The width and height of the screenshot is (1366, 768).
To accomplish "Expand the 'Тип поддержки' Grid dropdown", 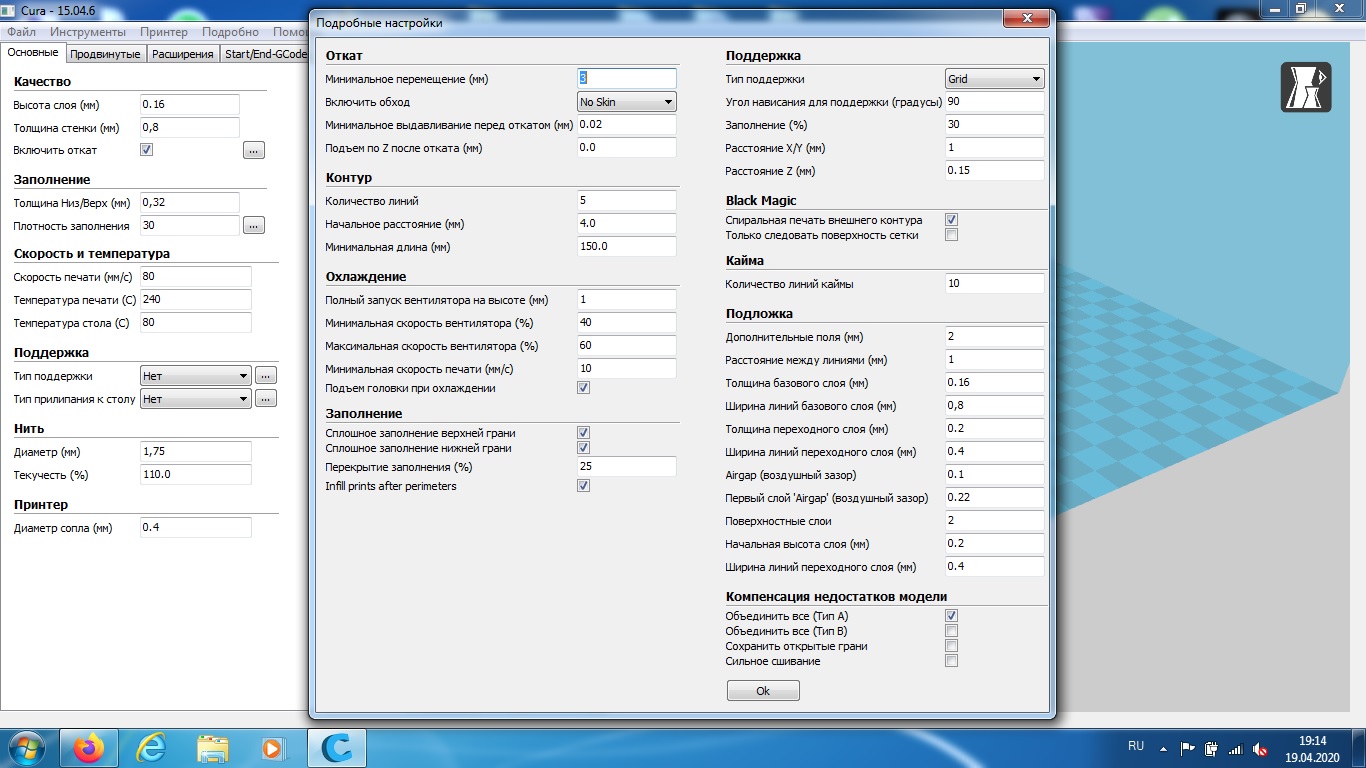I will click(x=994, y=79).
